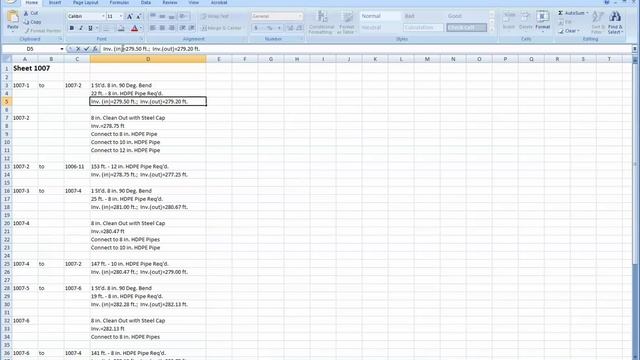Expand the formula bar
The image size is (640, 360).
[635, 49]
